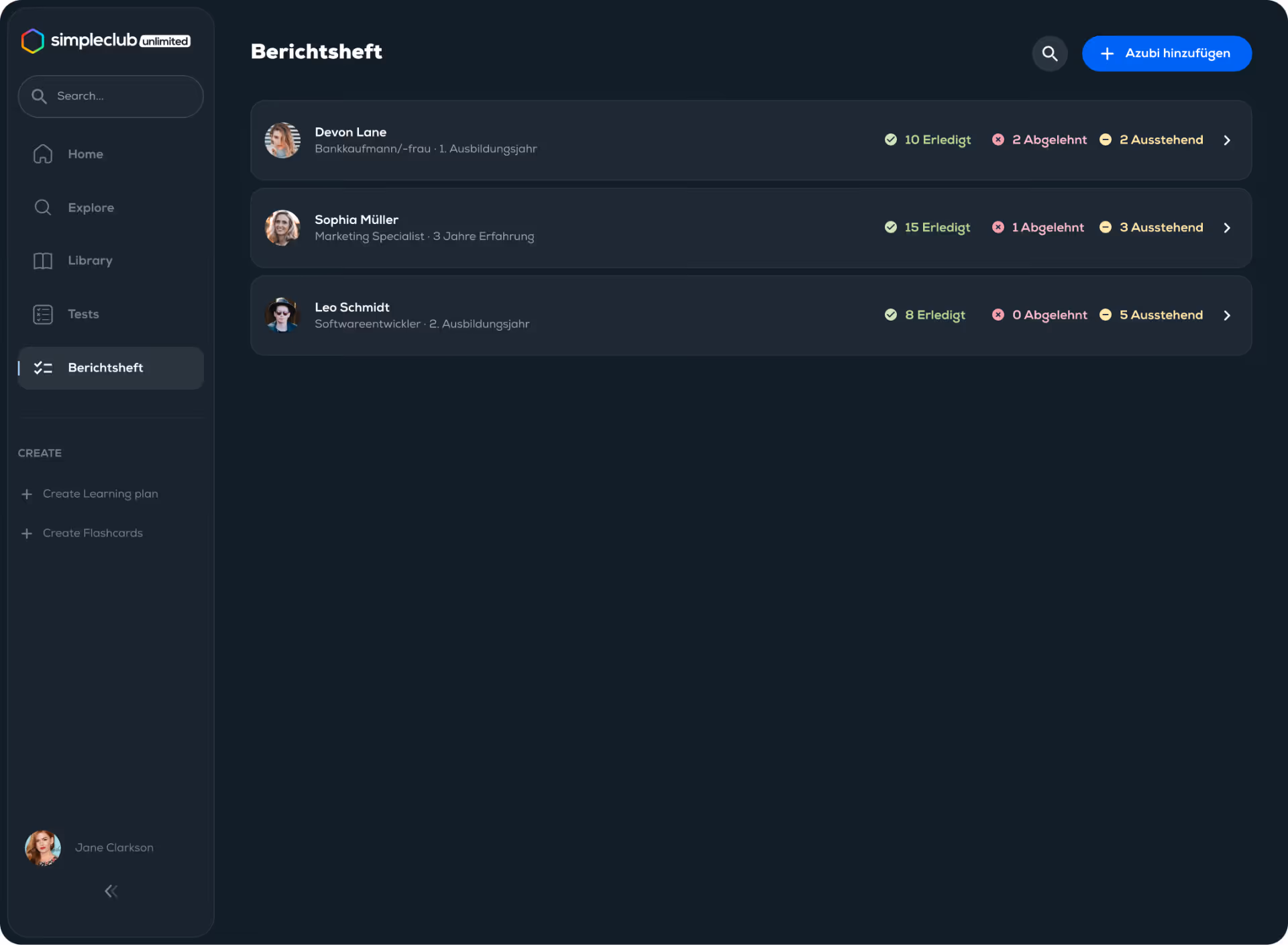Screen dimensions: 1288x945
Task: Click Create Flashcards option
Action: click(x=93, y=533)
